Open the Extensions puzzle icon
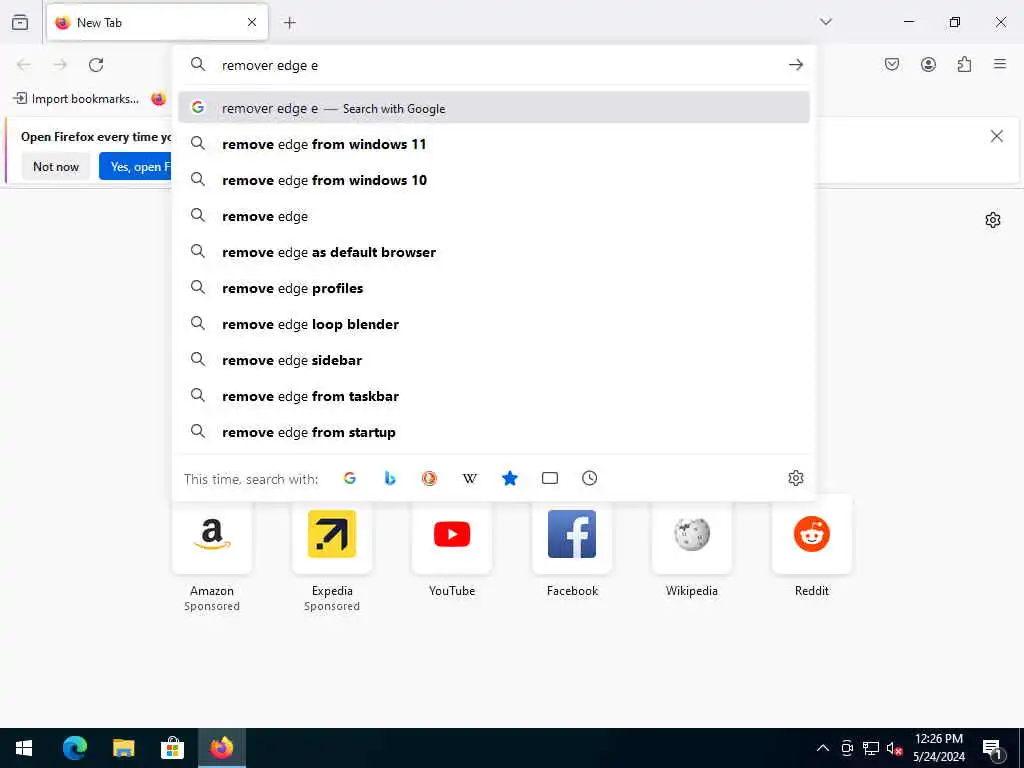Image resolution: width=1024 pixels, height=768 pixels. click(964, 64)
